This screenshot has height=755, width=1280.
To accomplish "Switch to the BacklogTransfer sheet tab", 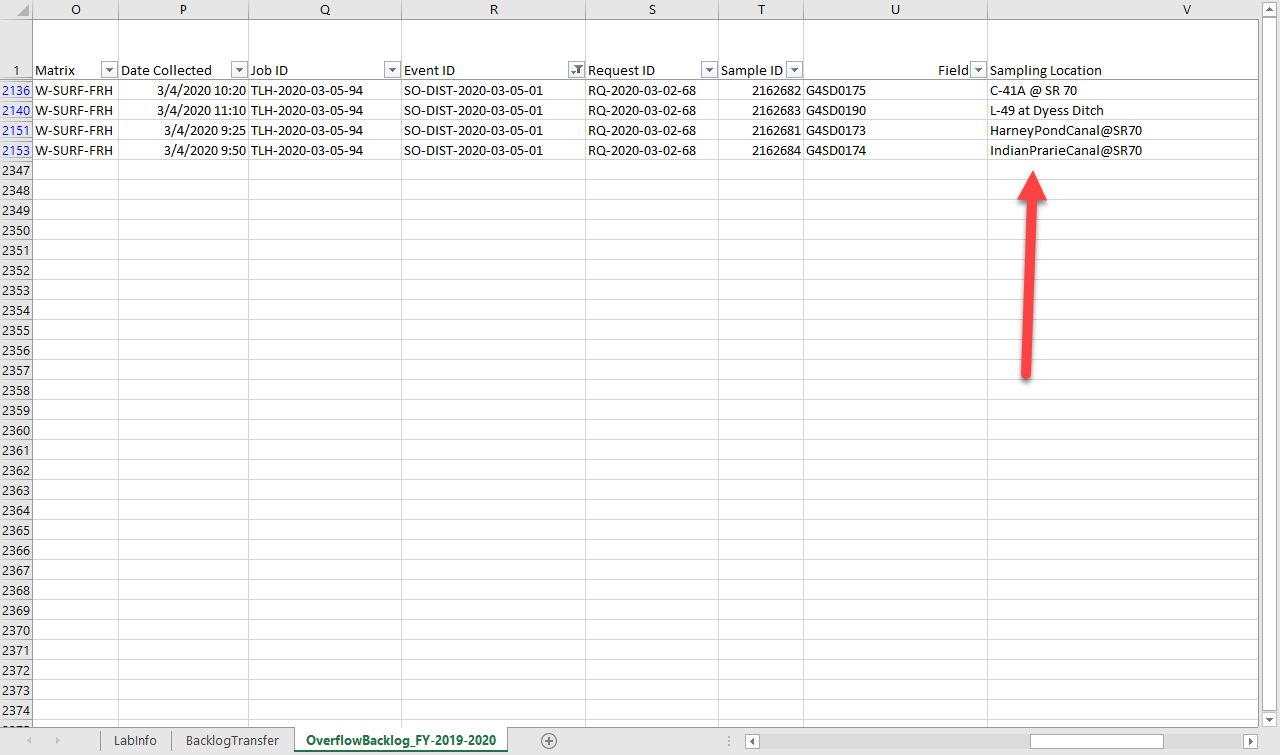I will pos(232,740).
